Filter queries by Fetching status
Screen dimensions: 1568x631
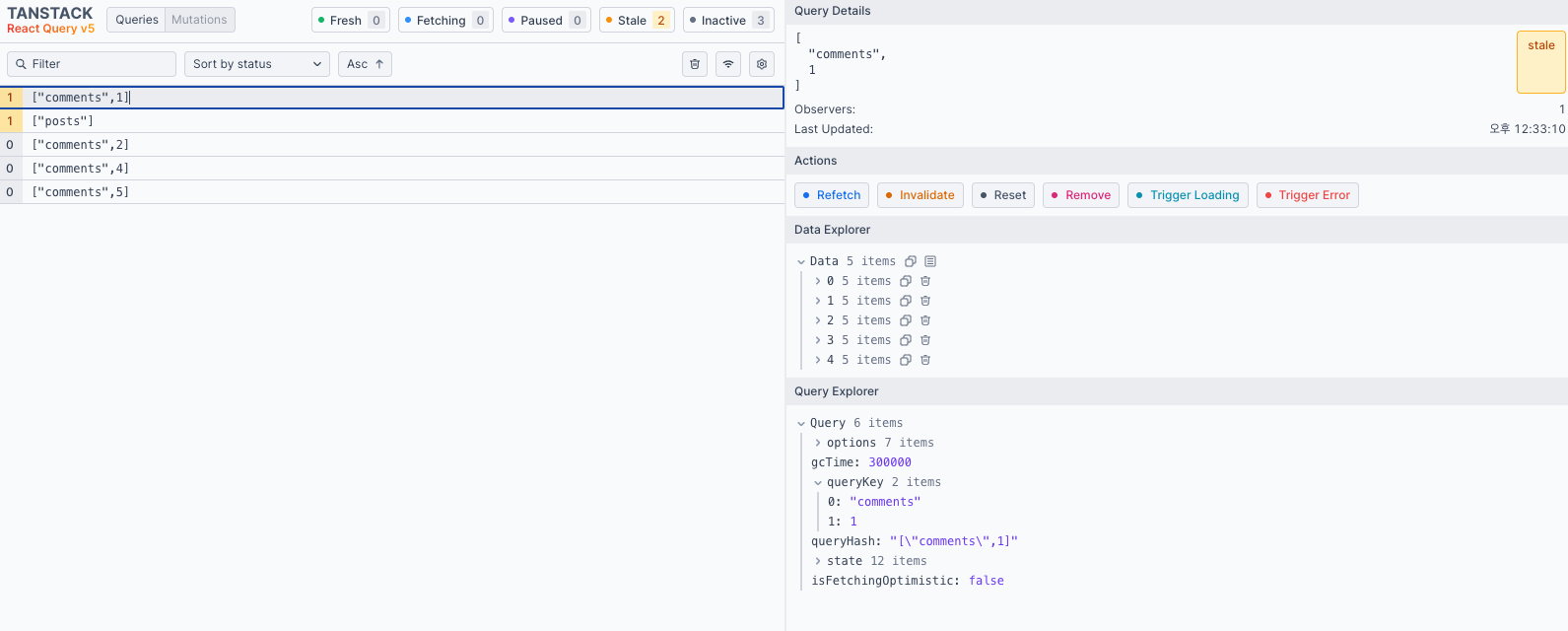[445, 20]
